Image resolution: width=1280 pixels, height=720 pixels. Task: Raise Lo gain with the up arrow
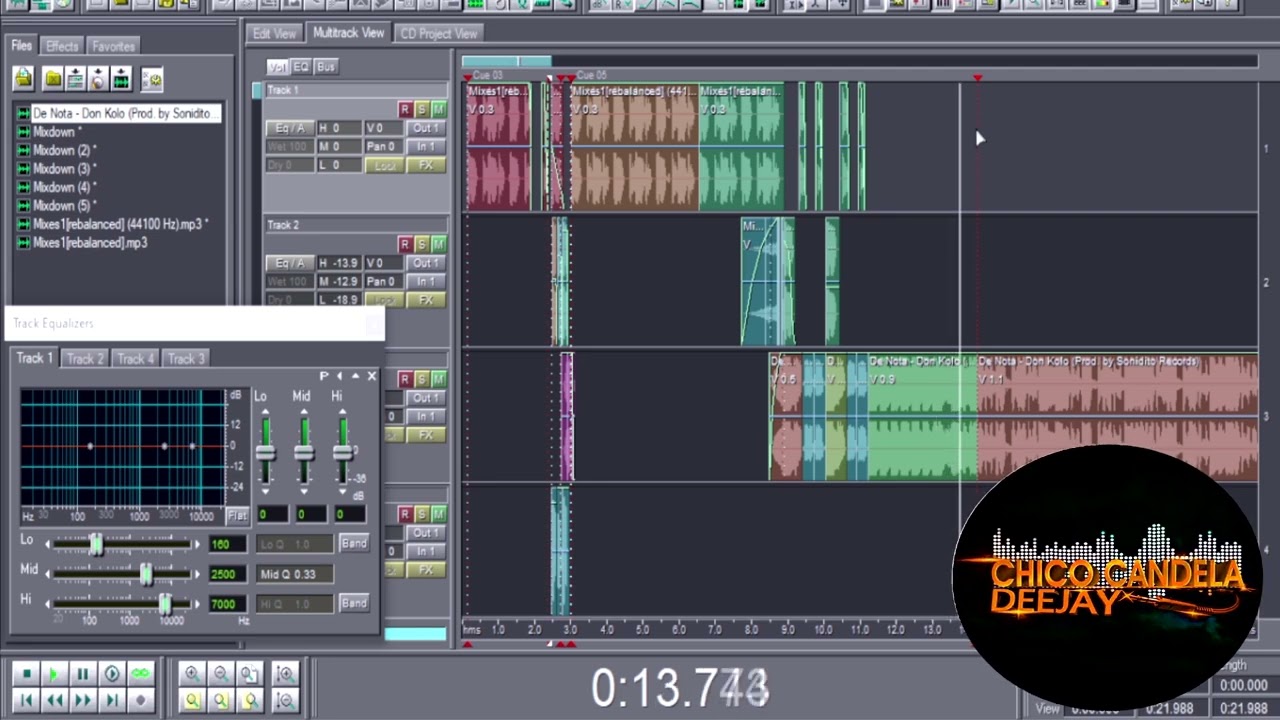[x=265, y=412]
